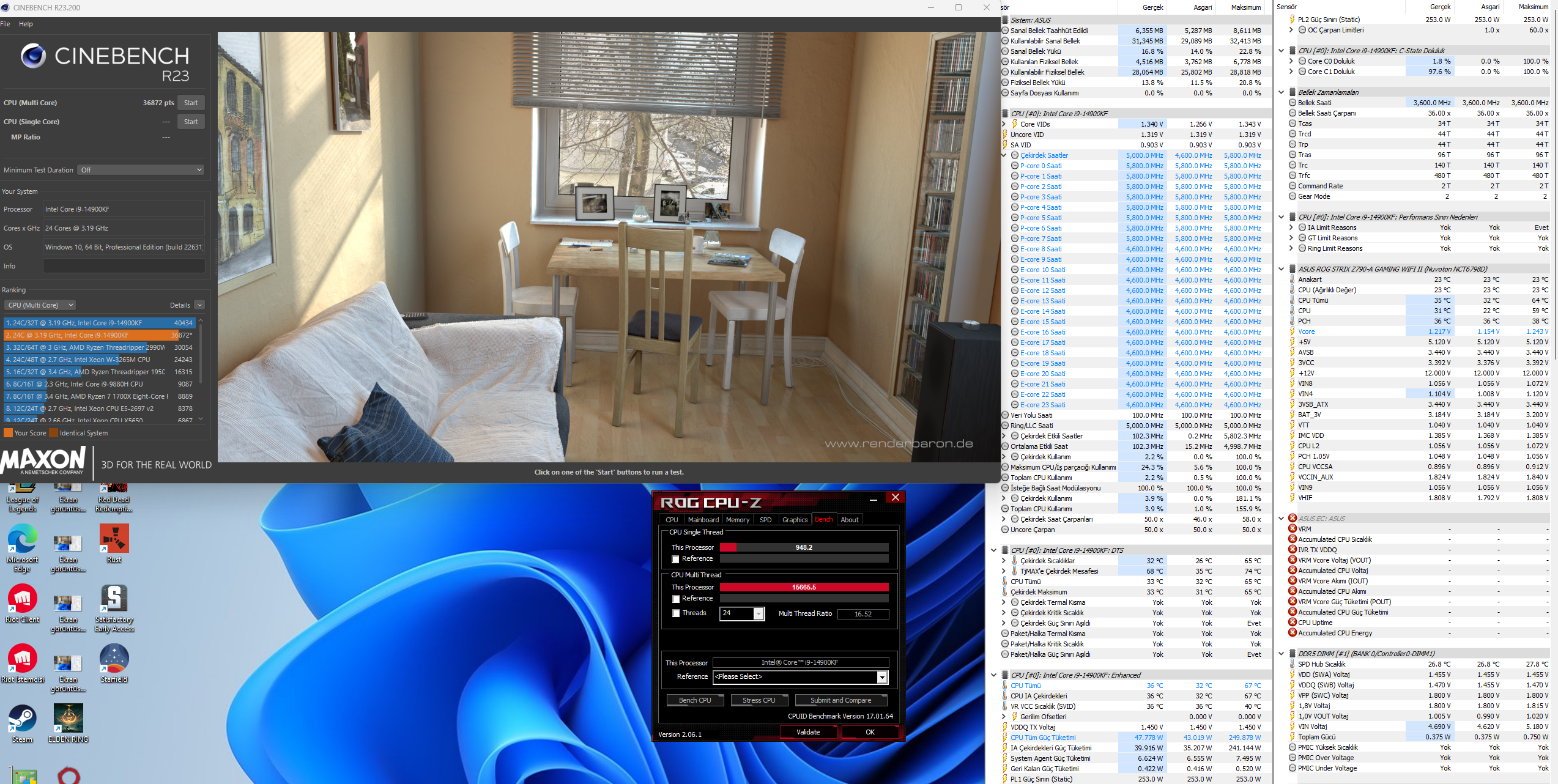1558x784 pixels.
Task: Launch Steam desktop icon
Action: 23,723
